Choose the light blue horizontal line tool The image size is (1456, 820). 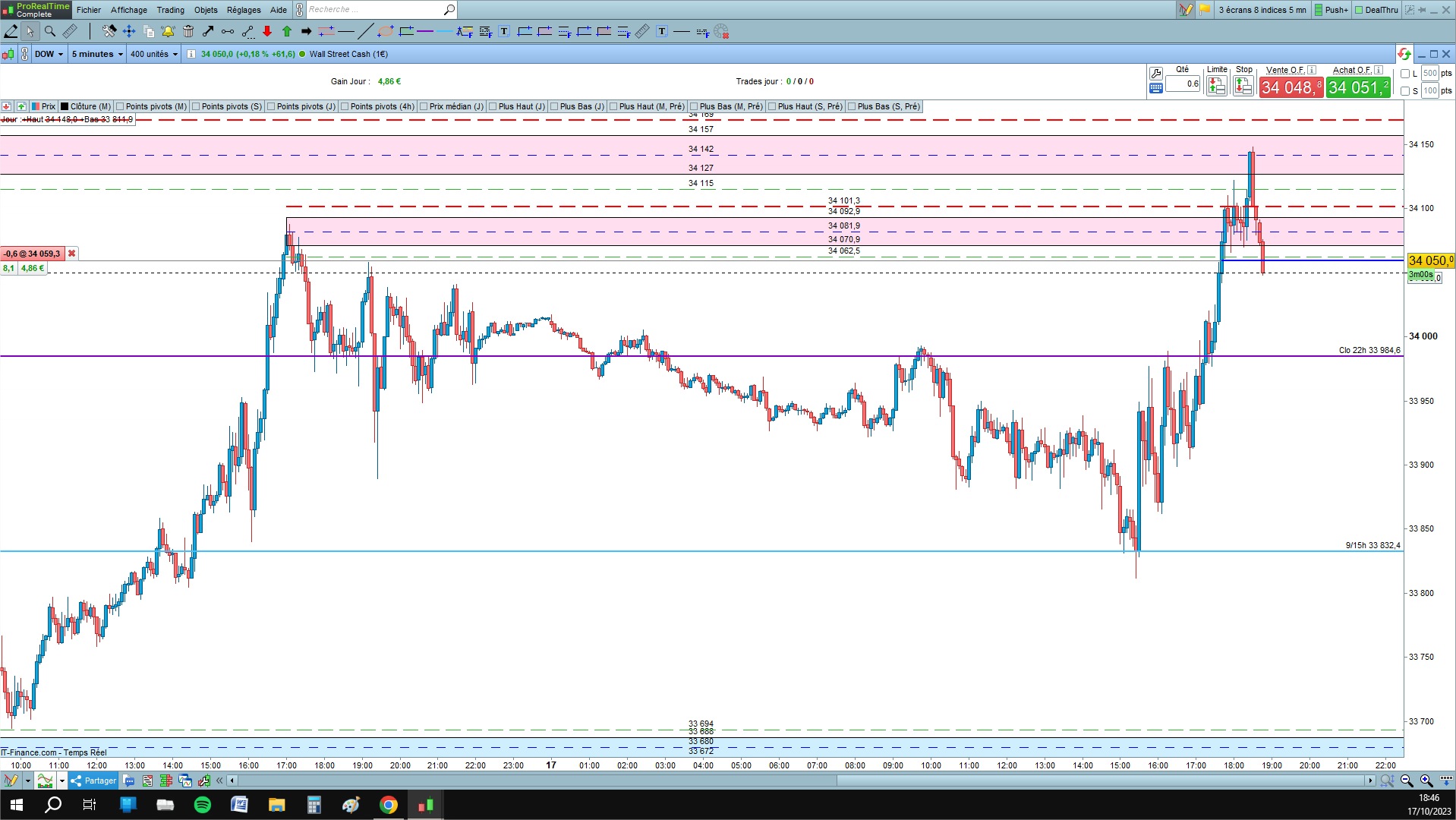(445, 31)
